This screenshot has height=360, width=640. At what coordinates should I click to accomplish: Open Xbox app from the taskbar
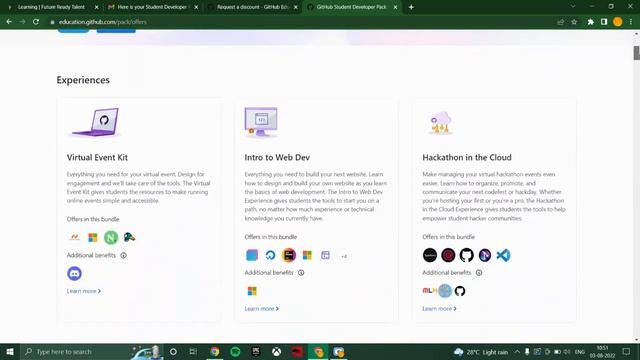pos(276,351)
